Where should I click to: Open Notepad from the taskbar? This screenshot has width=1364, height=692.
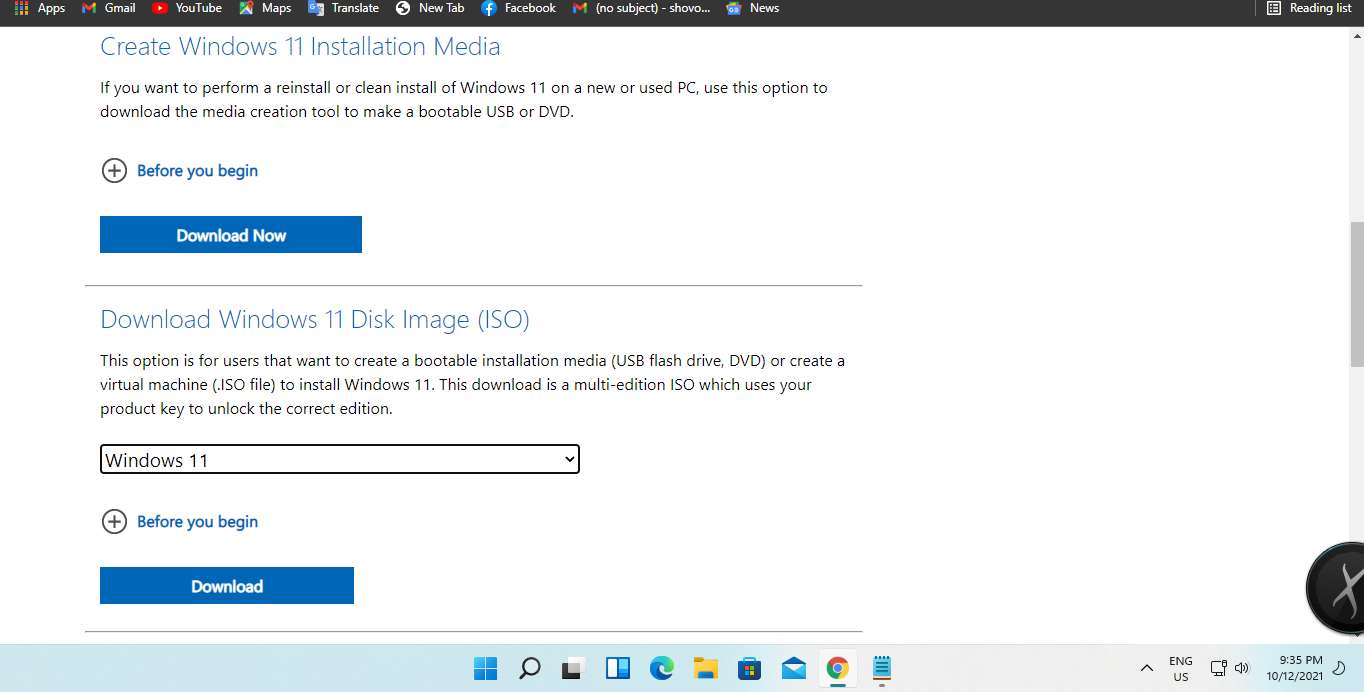[882, 668]
